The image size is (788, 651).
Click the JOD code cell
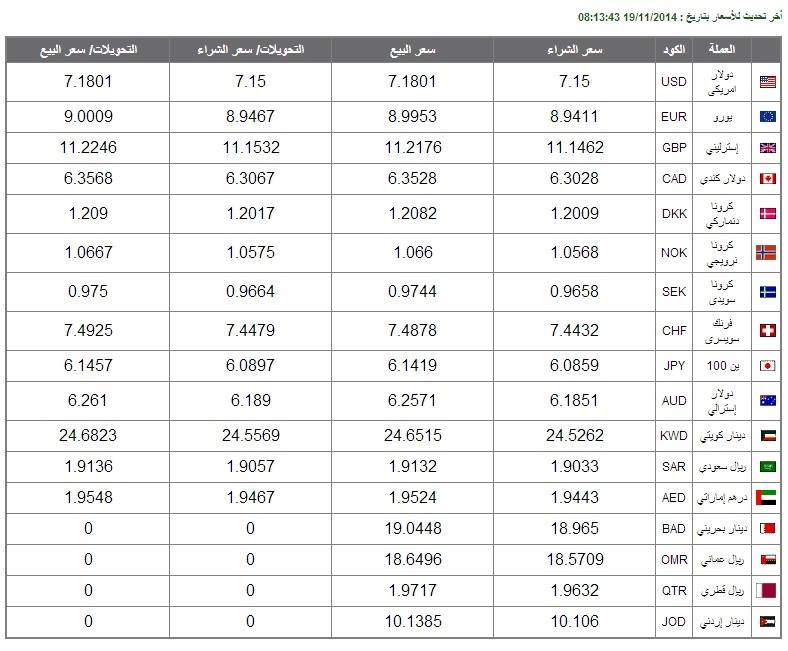(x=674, y=622)
